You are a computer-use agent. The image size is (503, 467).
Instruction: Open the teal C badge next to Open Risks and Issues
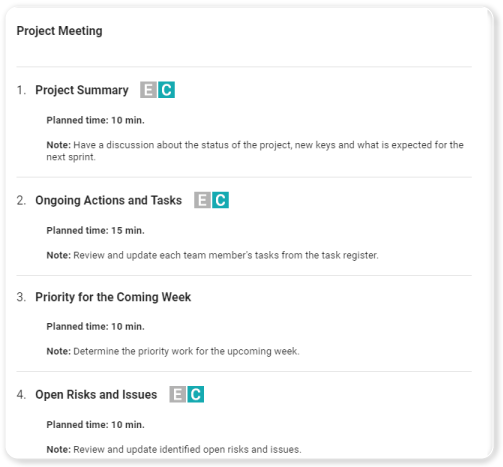point(195,394)
